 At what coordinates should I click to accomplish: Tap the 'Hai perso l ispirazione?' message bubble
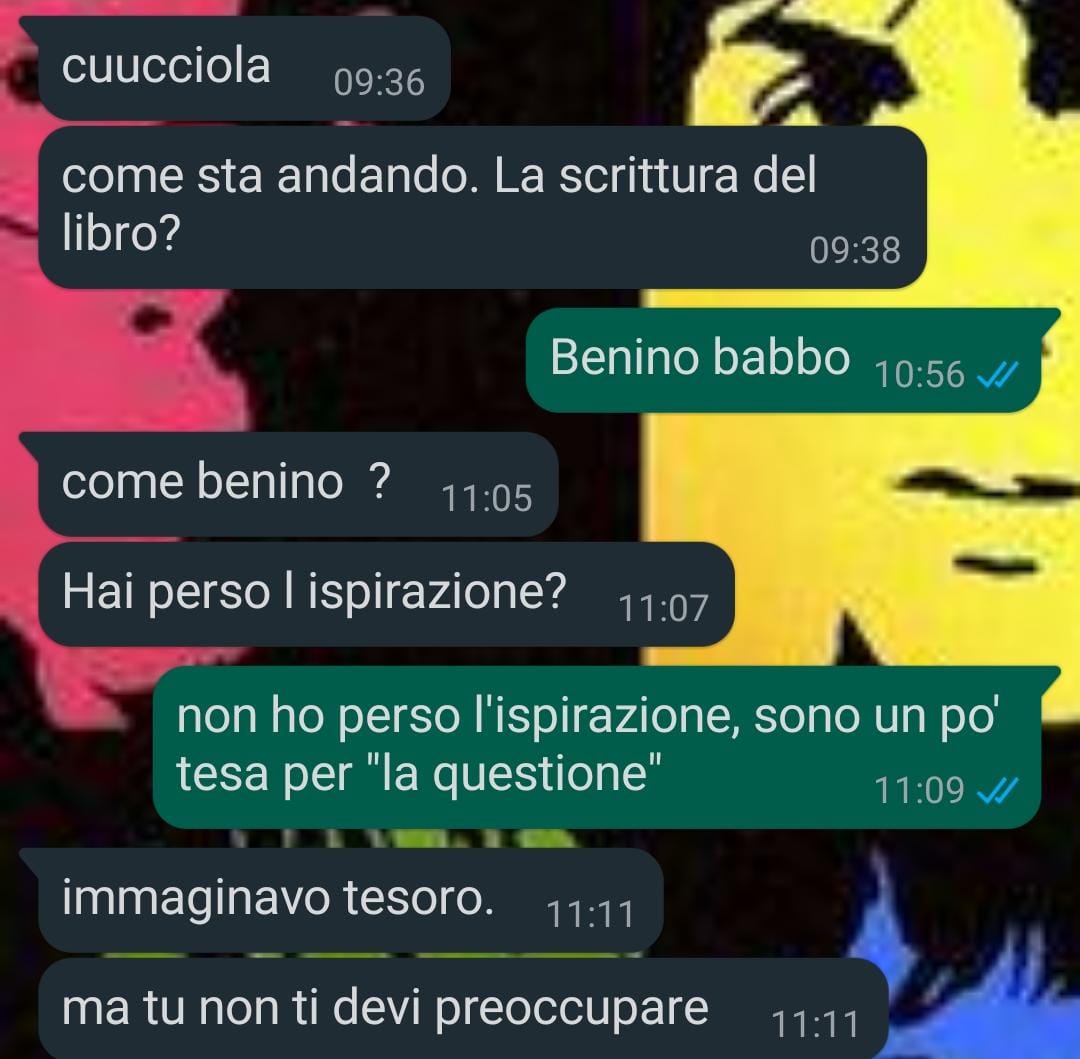tap(386, 594)
